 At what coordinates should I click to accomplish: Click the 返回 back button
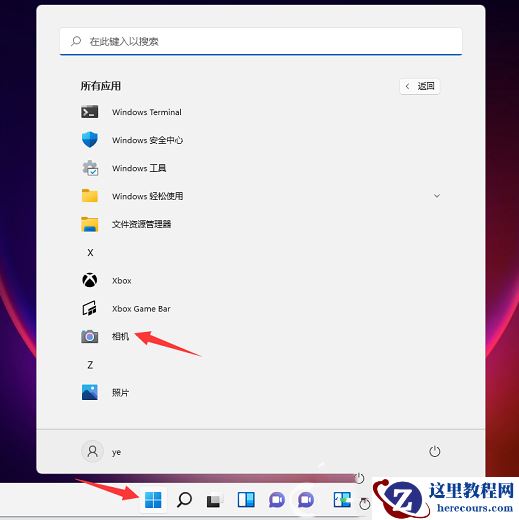pyautogui.click(x=420, y=86)
